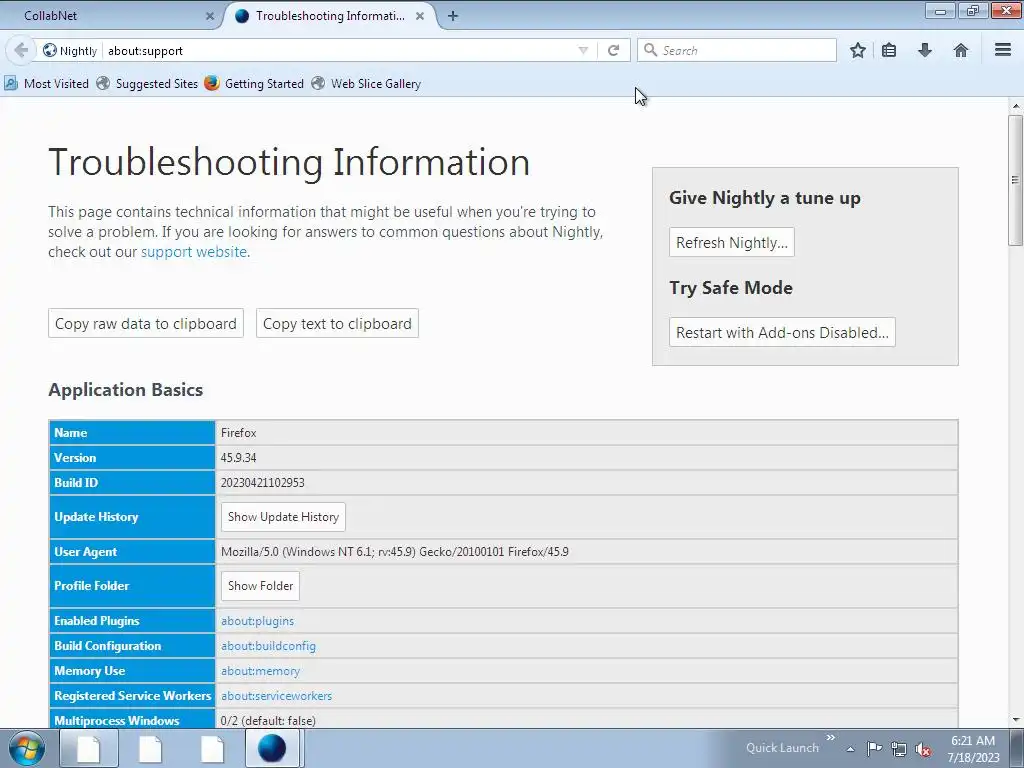Click the Firefox name value cell

pos(586,433)
